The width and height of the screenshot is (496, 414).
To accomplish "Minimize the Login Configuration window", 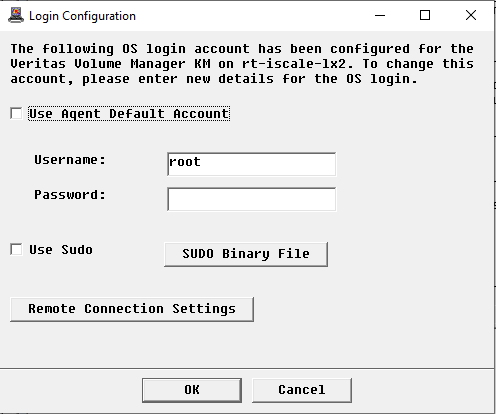I will pos(380,15).
